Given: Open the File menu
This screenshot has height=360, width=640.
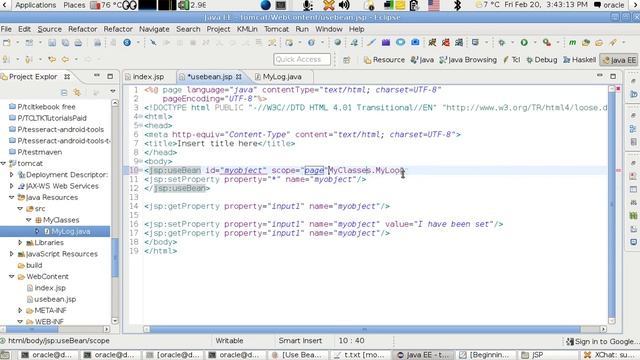Looking at the screenshot, I should pyautogui.click(x=6, y=29).
